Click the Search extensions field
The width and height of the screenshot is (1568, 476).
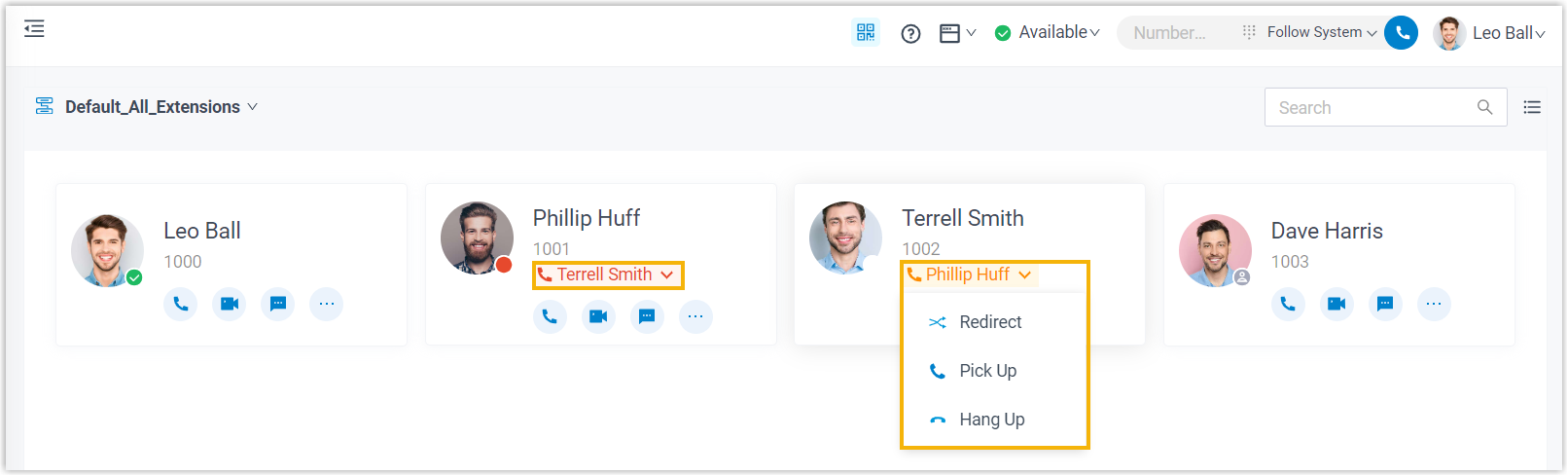(x=1372, y=108)
